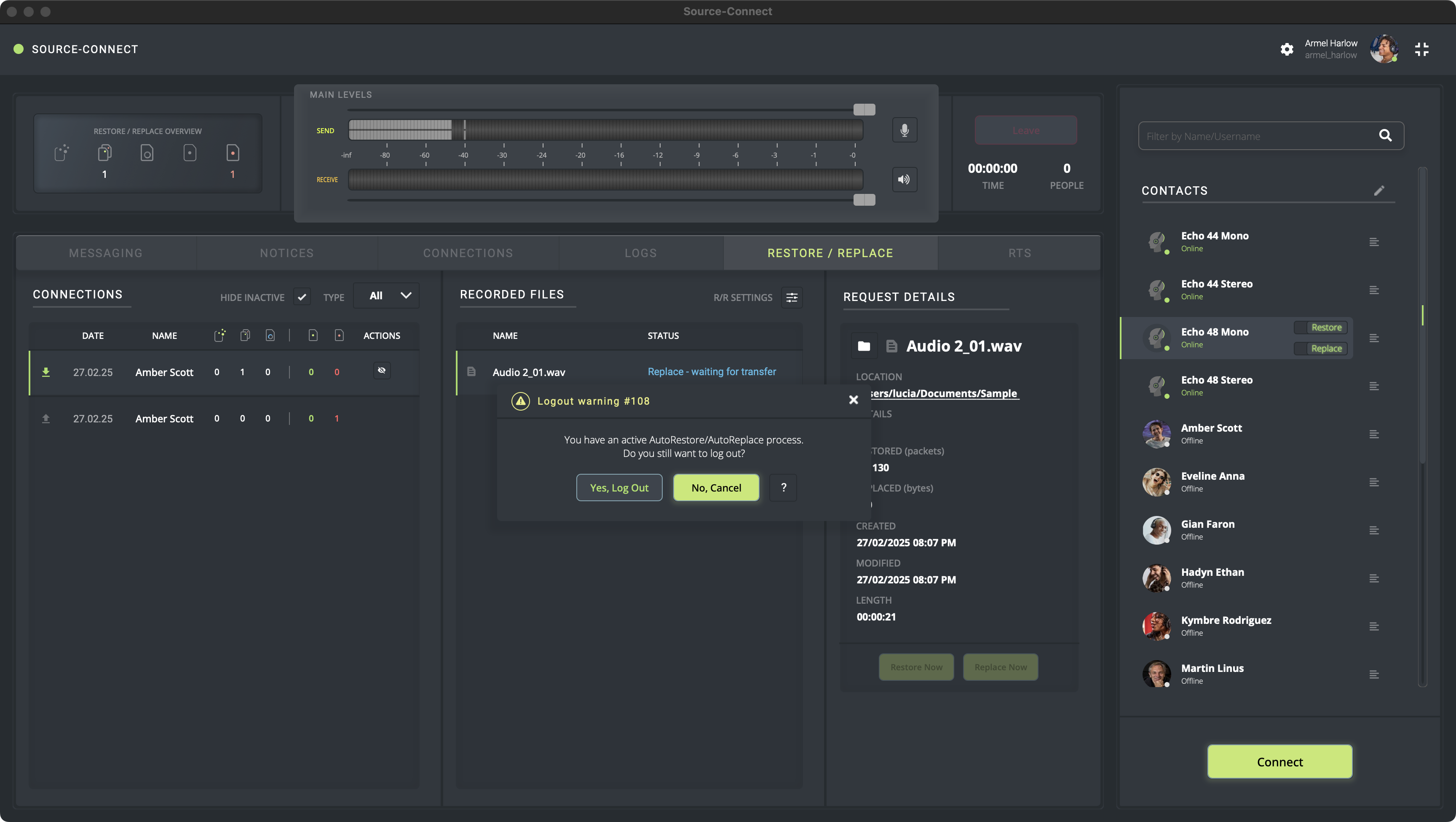
Task: Switch to the Messaging tab
Action: 106,253
